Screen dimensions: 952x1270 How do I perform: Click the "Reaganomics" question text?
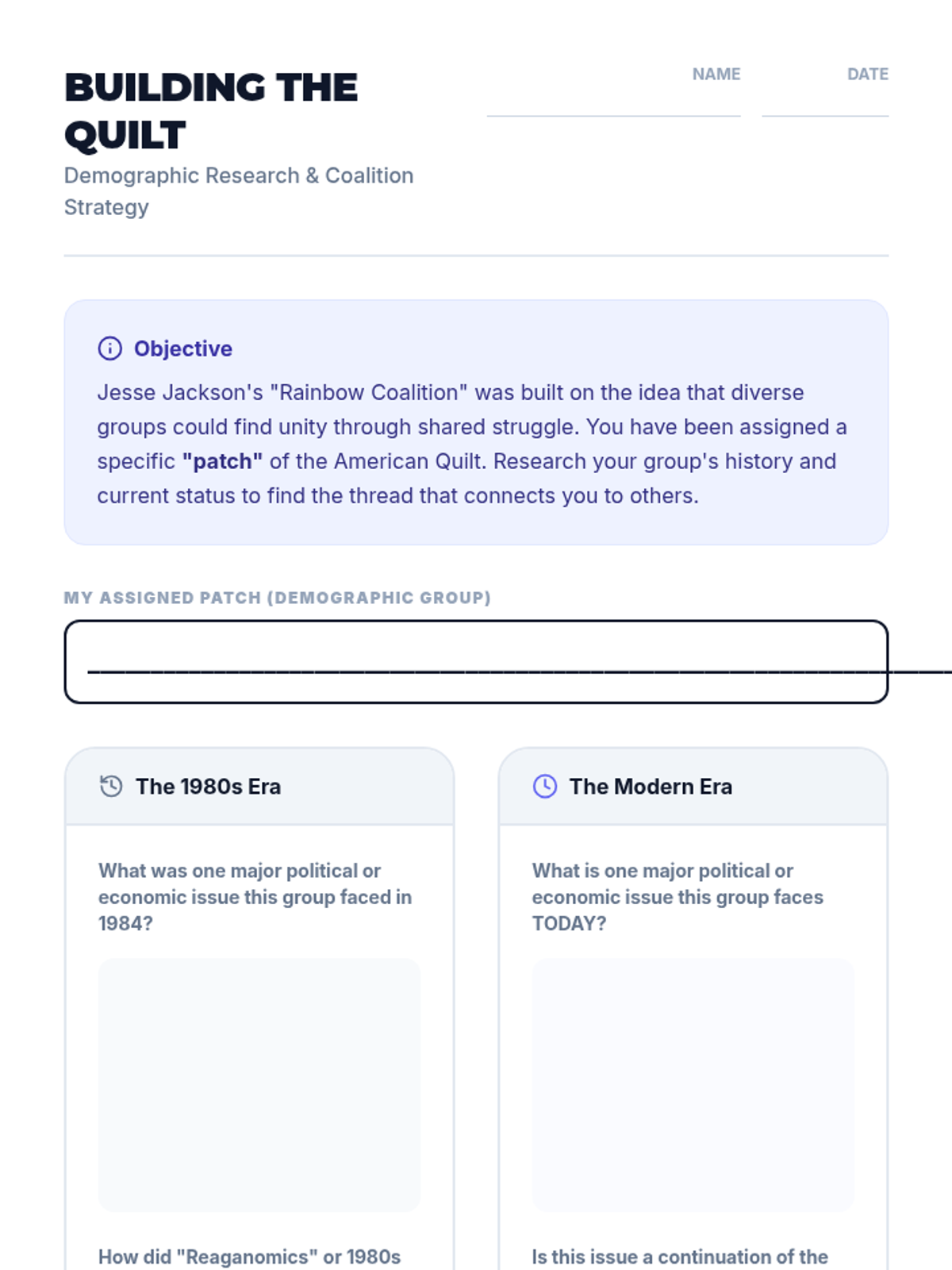(249, 1257)
